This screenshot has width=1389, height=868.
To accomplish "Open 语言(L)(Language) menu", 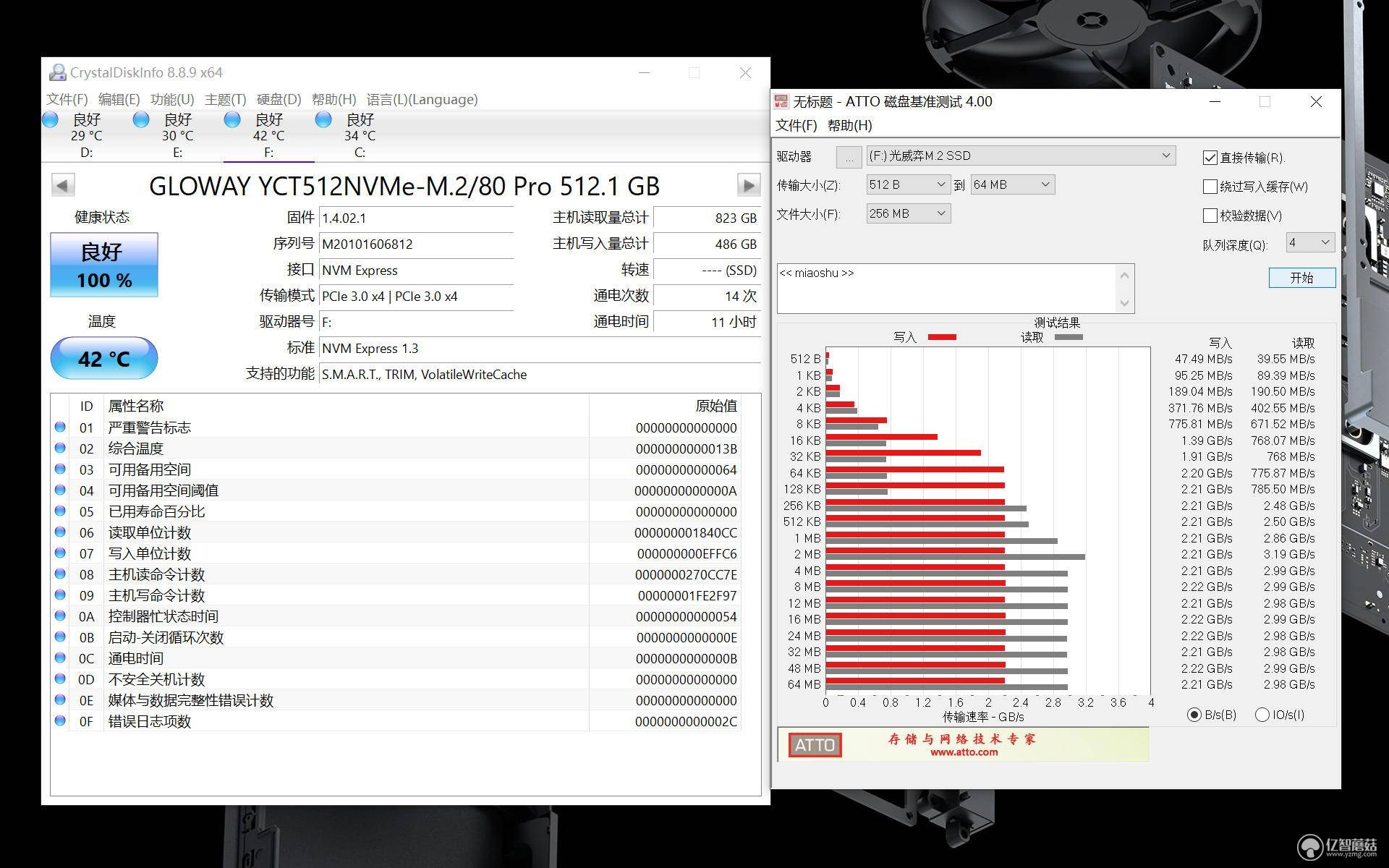I will pyautogui.click(x=422, y=100).
